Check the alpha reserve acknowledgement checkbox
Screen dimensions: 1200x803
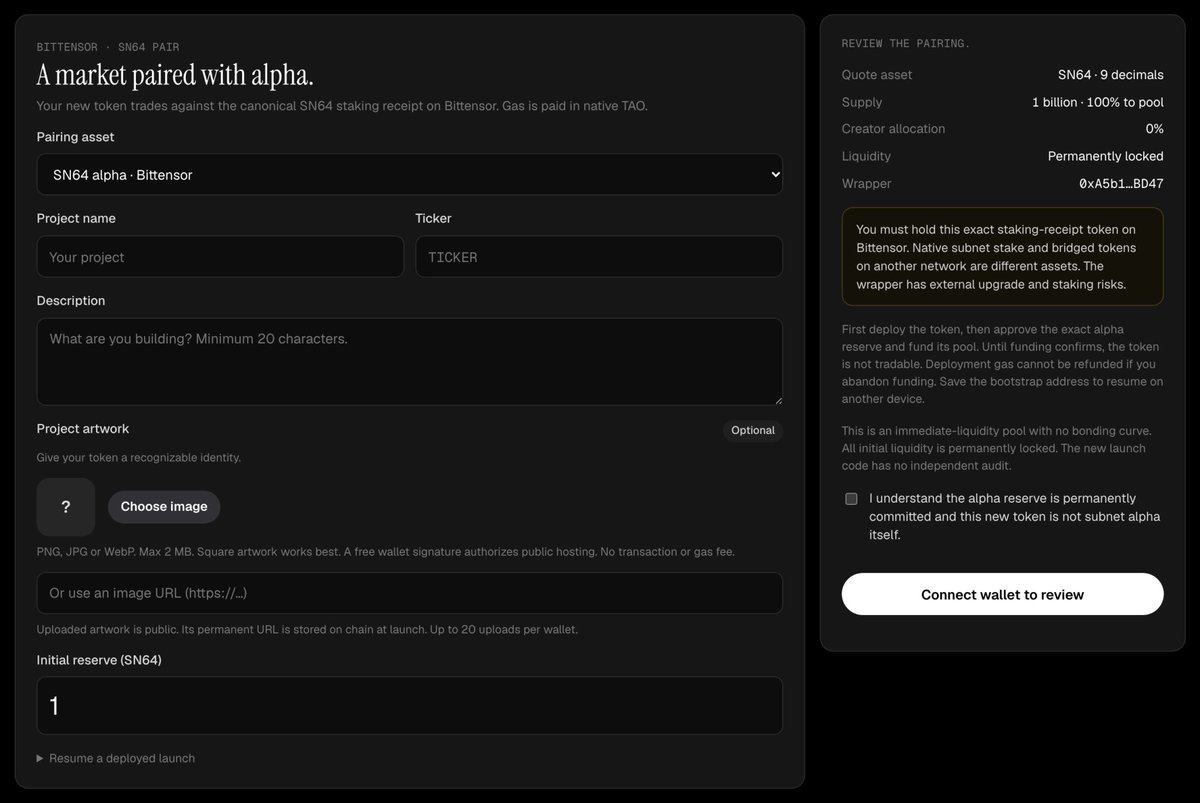point(851,499)
